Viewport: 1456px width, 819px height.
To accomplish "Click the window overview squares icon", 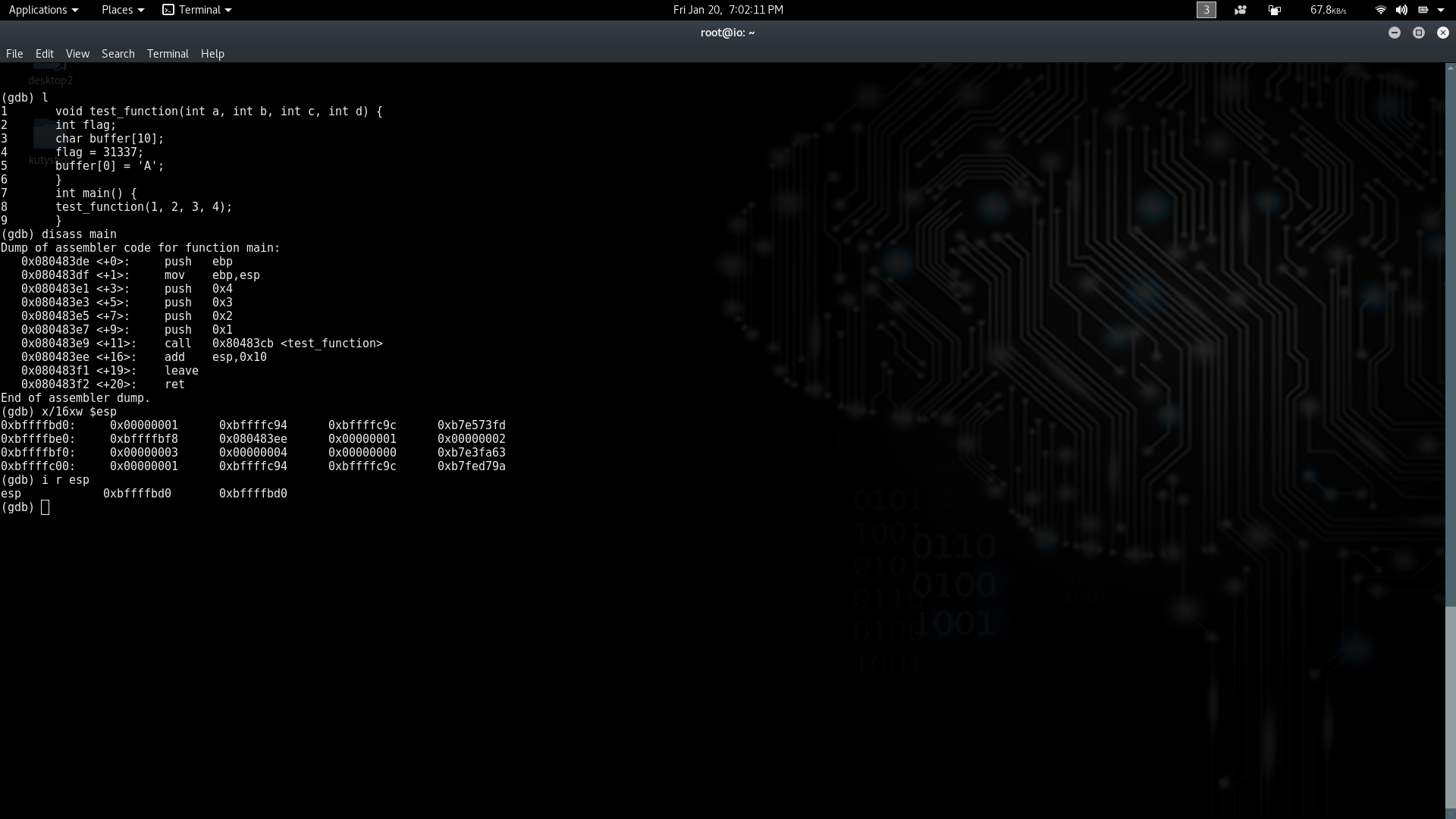I will pyautogui.click(x=1275, y=10).
